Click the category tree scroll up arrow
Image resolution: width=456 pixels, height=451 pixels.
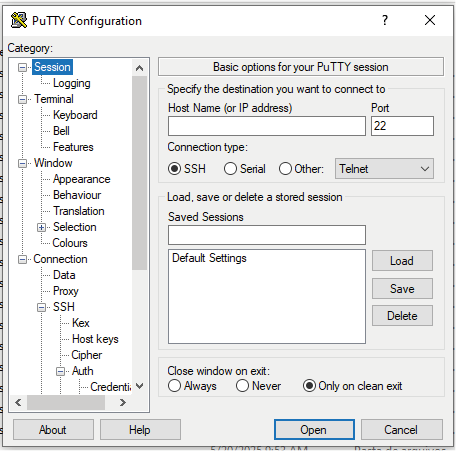coord(139,68)
